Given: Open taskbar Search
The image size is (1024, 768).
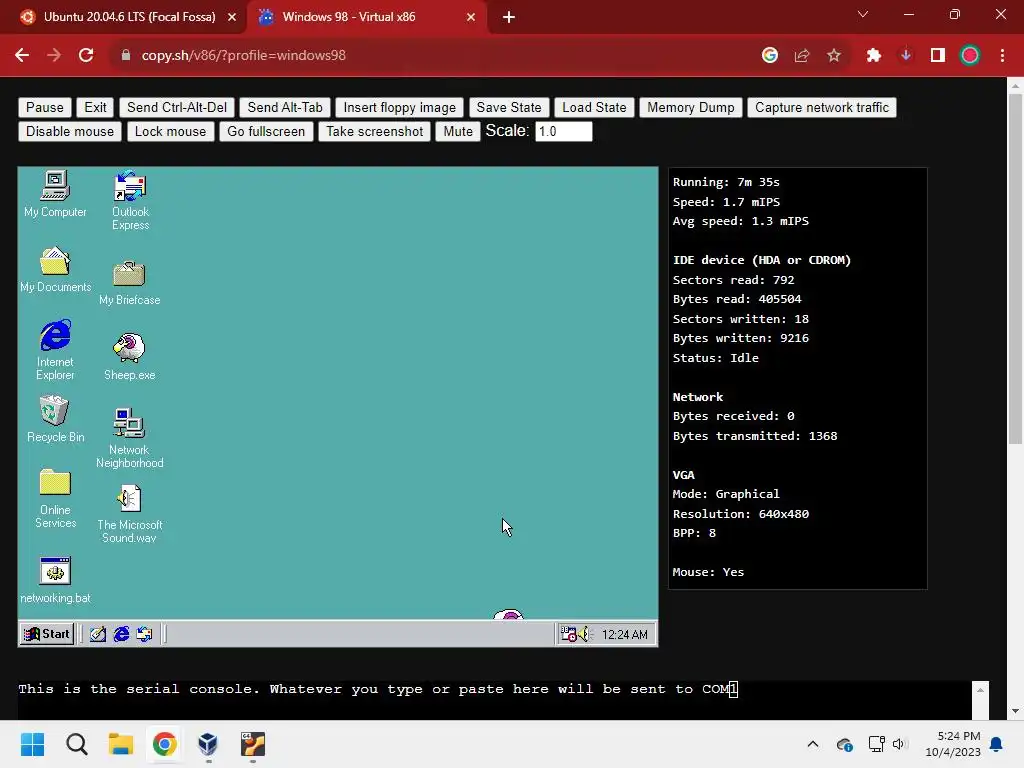Looking at the screenshot, I should coord(76,744).
